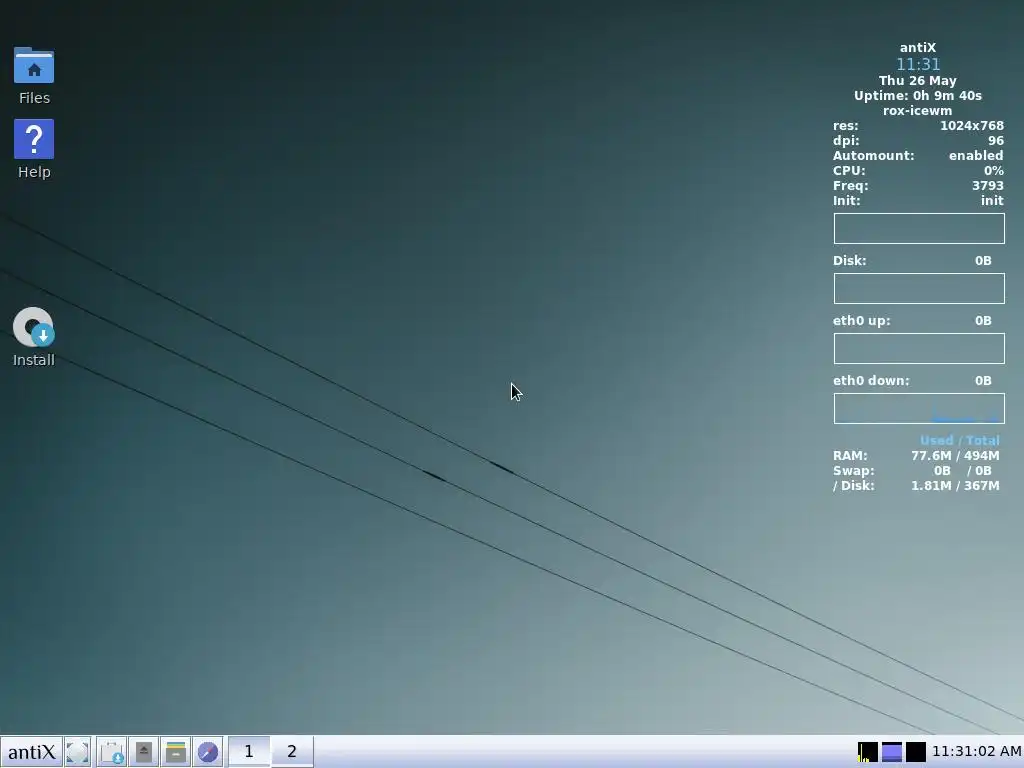The width and height of the screenshot is (1024, 768).
Task: Open the package installer taskbar icon
Action: (x=112, y=752)
